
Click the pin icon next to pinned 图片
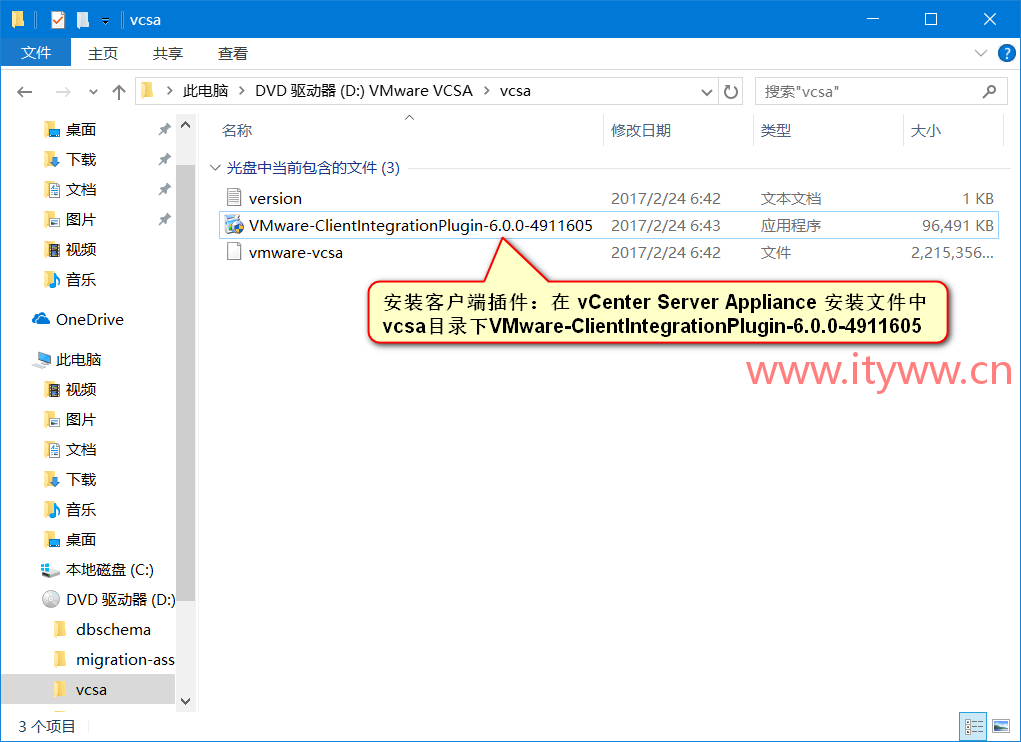(x=164, y=219)
